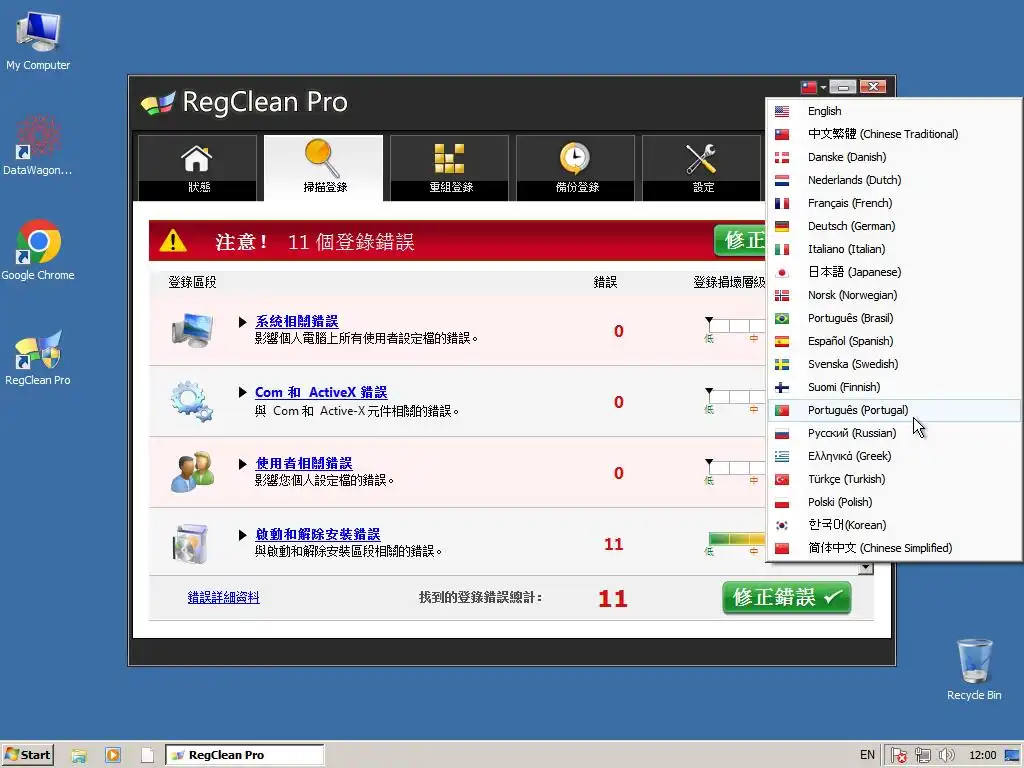Open the language flag dropdown in title bar
Screen dimensions: 1024x768
click(x=814, y=87)
